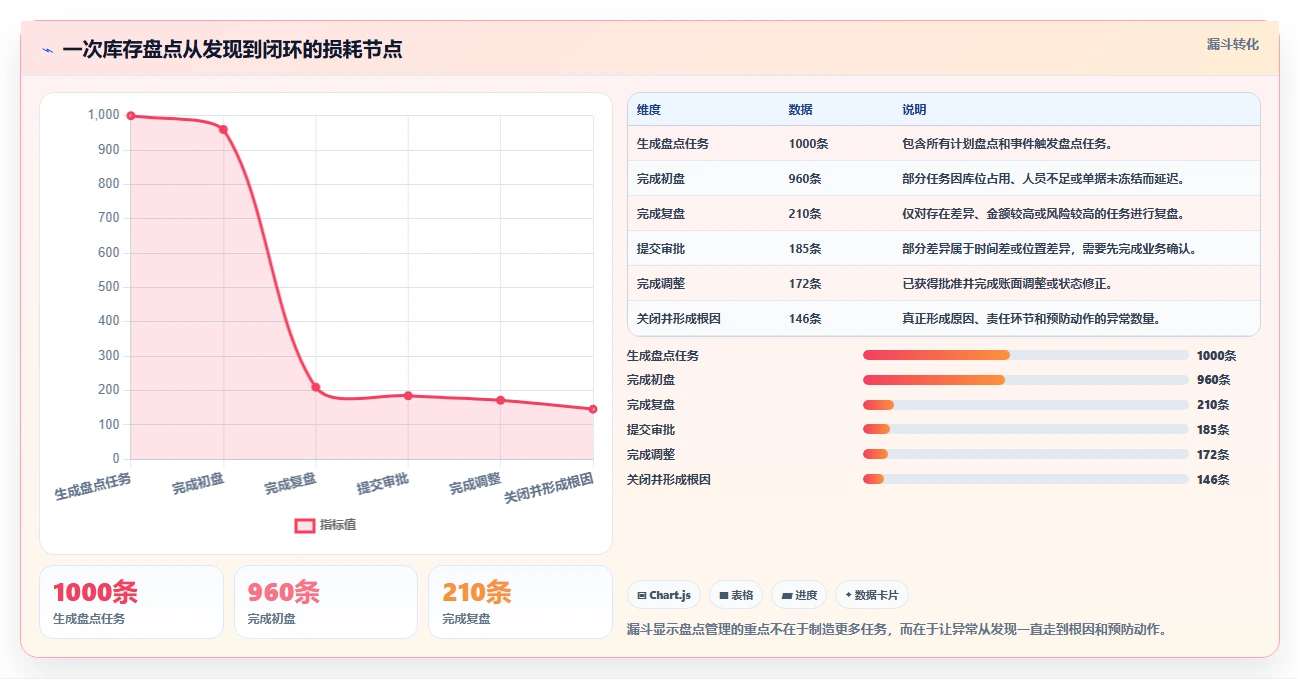The height and width of the screenshot is (679, 1300).
Task: Toggle the 指标值 legend swatch
Action: [305, 526]
